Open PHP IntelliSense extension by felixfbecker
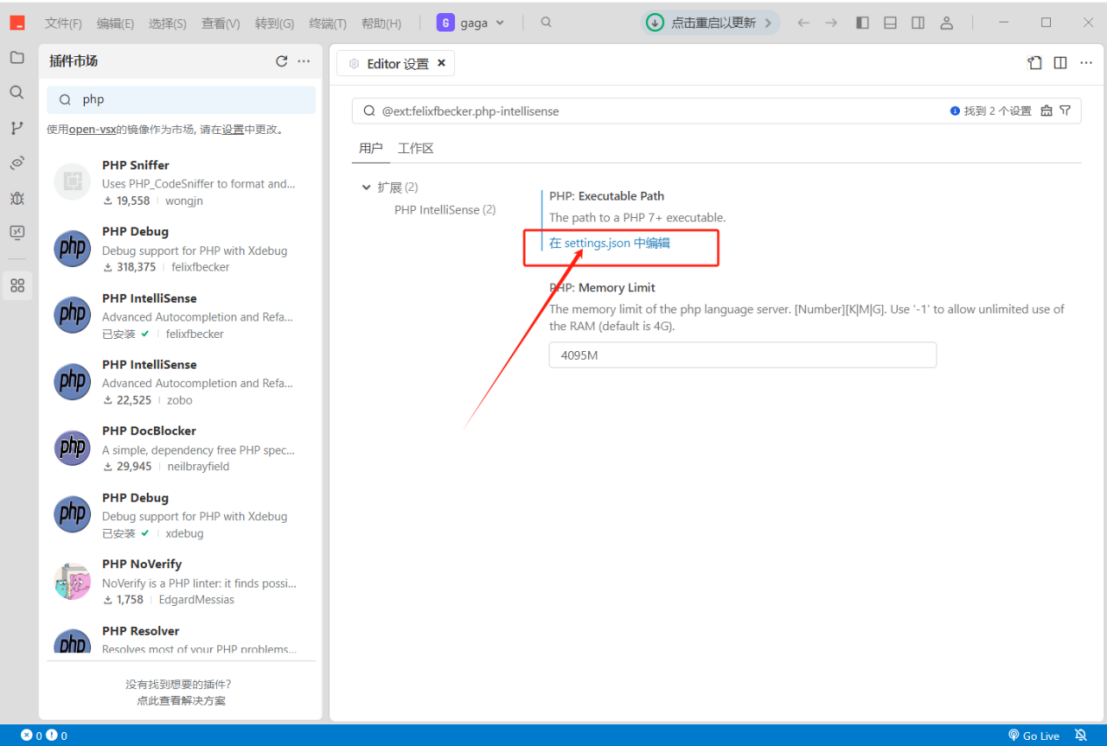 pyautogui.click(x=181, y=315)
